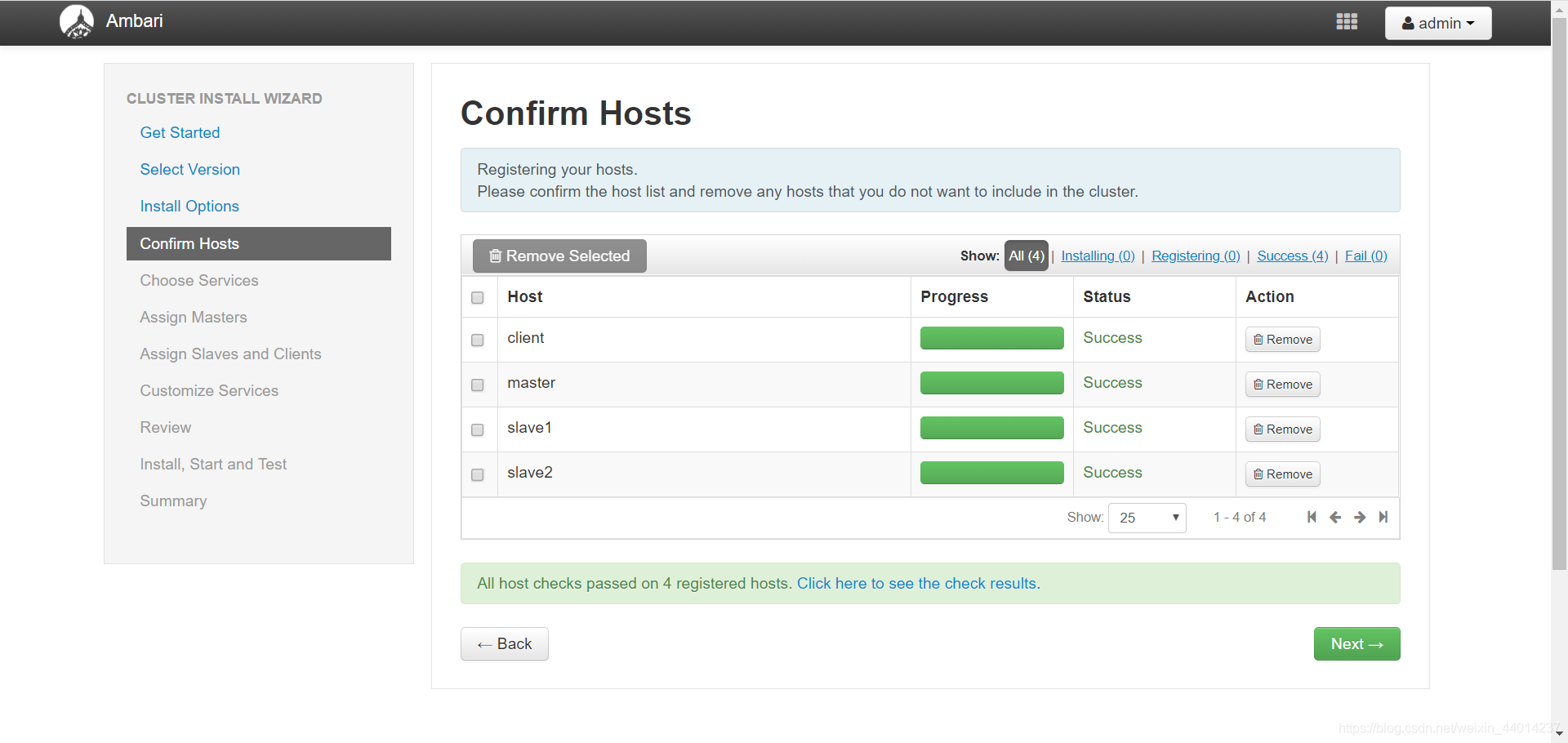Open Install Options wizard step
This screenshot has height=743, width=1568.
click(189, 206)
